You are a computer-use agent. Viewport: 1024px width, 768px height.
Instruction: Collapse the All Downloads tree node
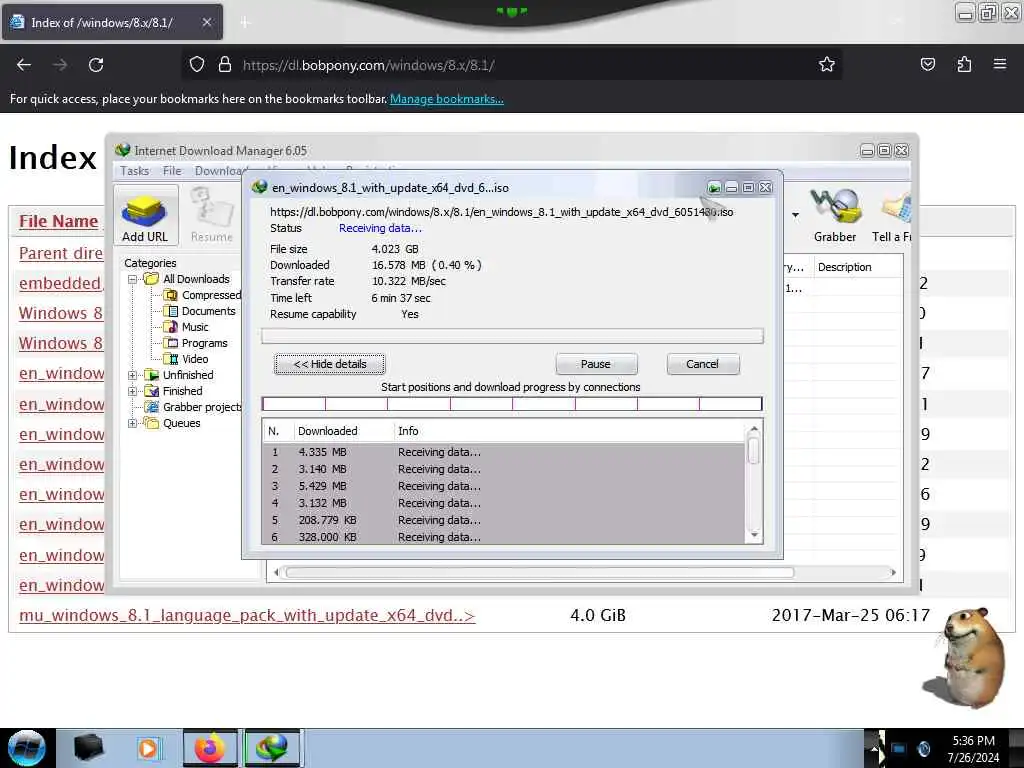pyautogui.click(x=132, y=279)
